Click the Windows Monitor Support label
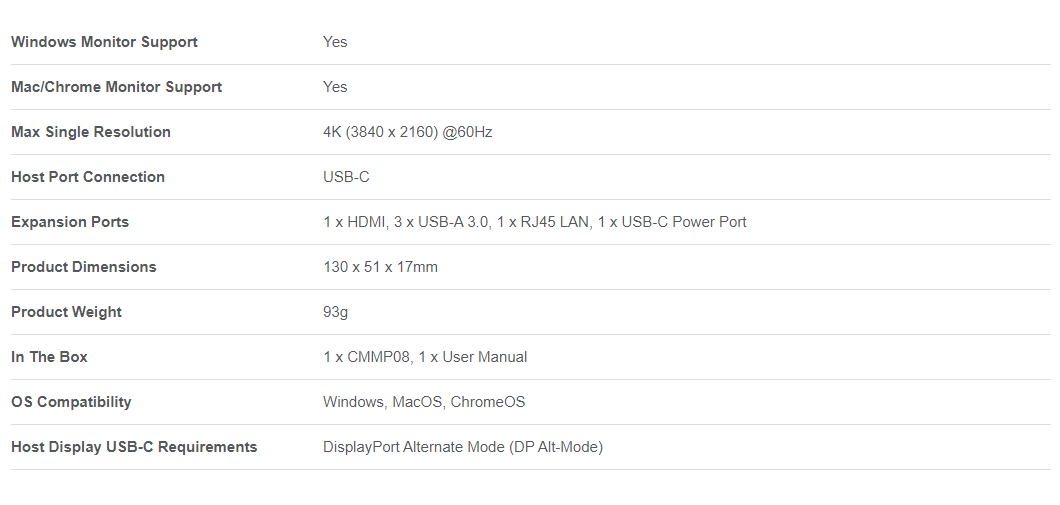Viewport: 1060px width, 505px height. [x=104, y=42]
